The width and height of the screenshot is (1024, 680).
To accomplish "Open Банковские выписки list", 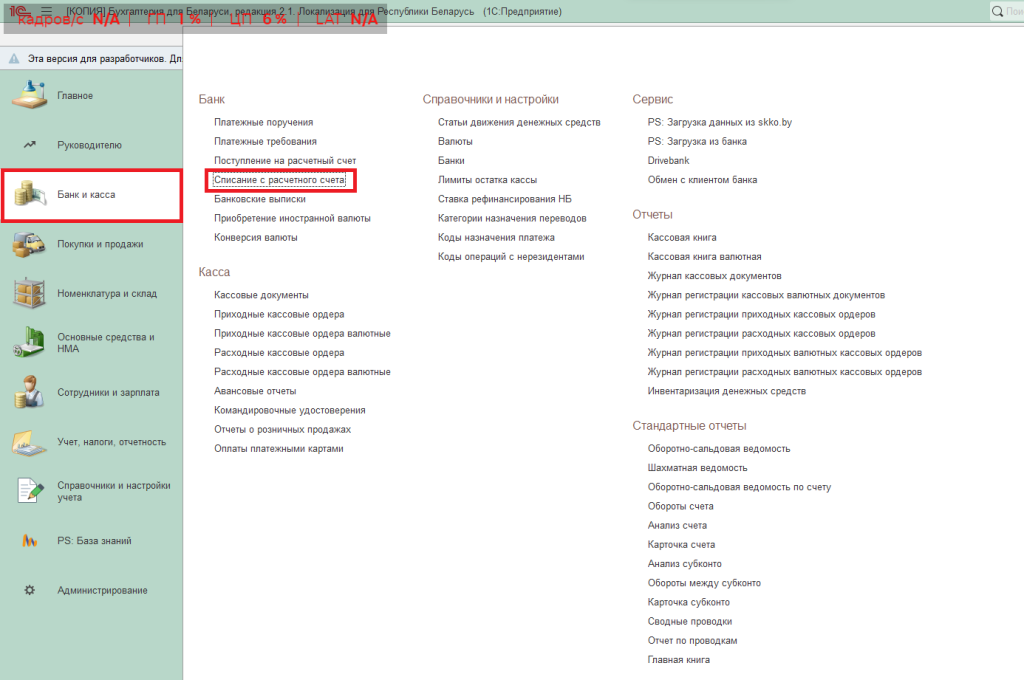I will coord(259,199).
